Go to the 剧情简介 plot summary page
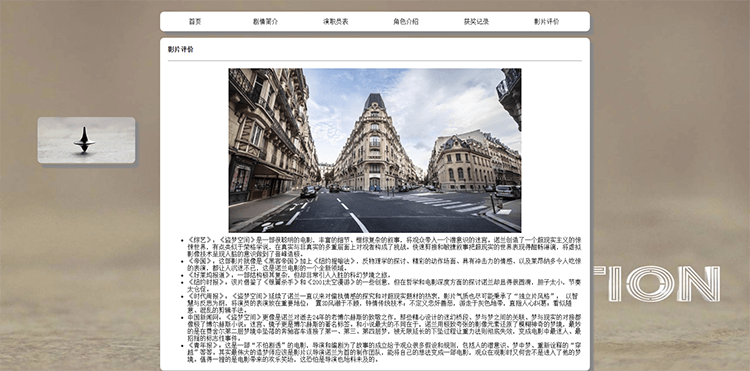Viewport: 750px width, 371px height. [x=265, y=22]
